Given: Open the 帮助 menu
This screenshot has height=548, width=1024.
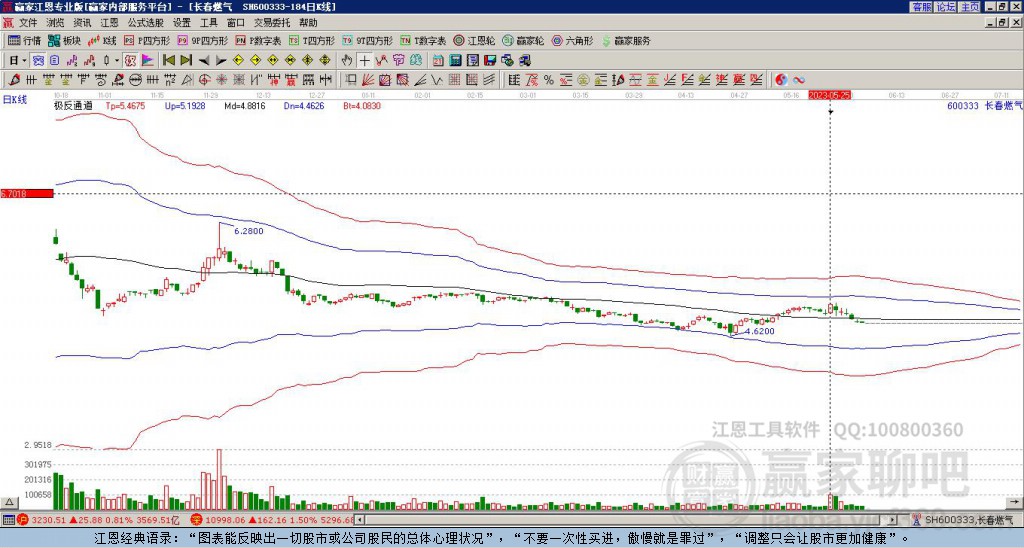Looking at the screenshot, I should (308, 23).
